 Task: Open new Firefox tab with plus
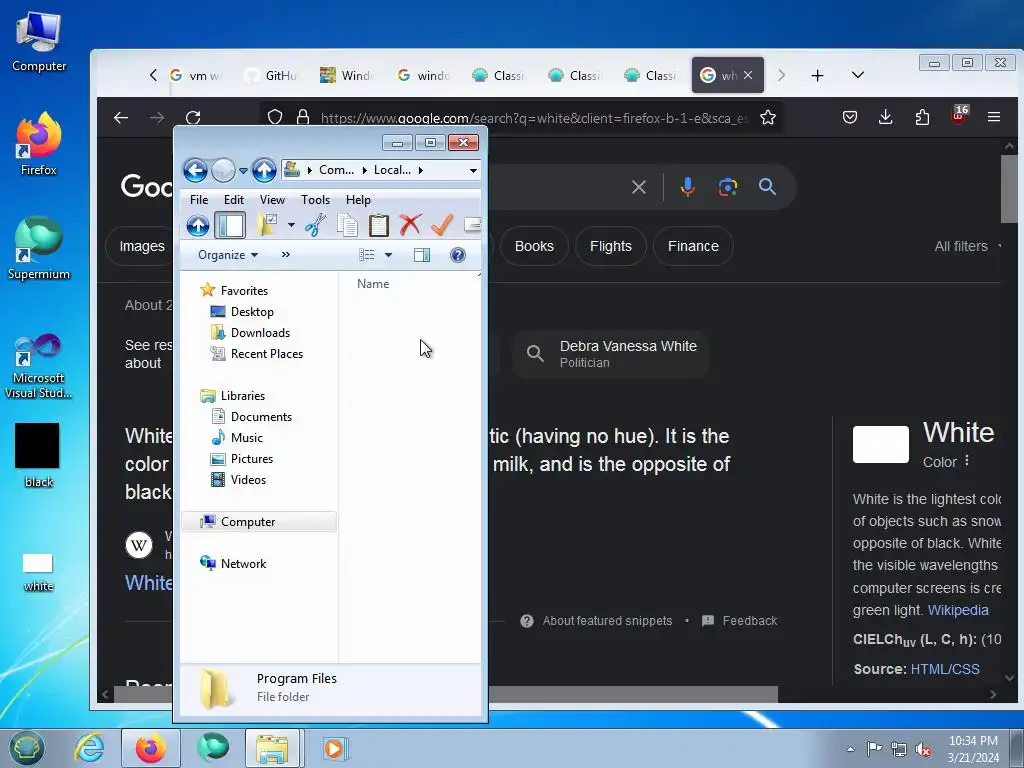tap(817, 76)
